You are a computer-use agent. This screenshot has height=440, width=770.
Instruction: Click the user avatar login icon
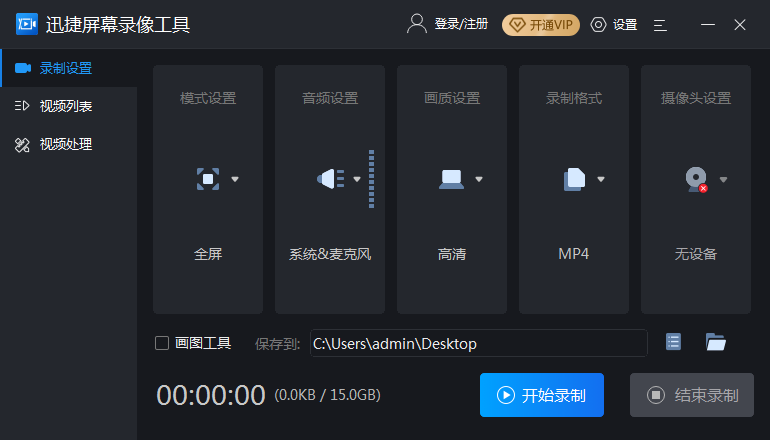coord(416,24)
